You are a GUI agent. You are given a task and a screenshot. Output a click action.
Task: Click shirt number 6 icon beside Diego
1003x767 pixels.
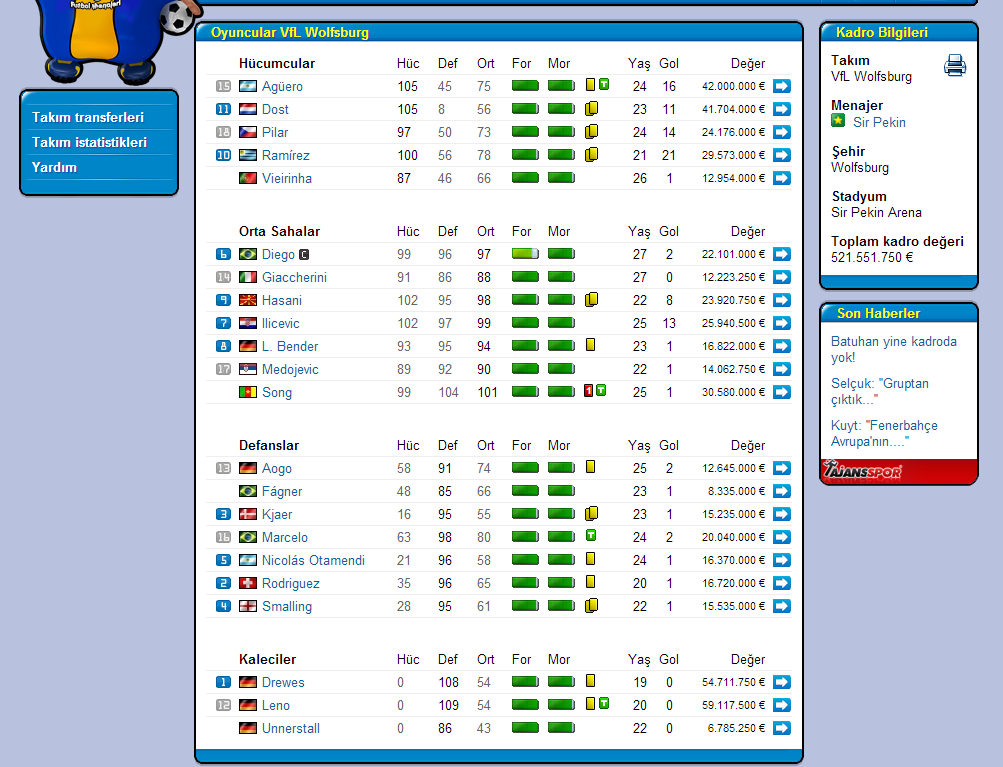pyautogui.click(x=223, y=255)
